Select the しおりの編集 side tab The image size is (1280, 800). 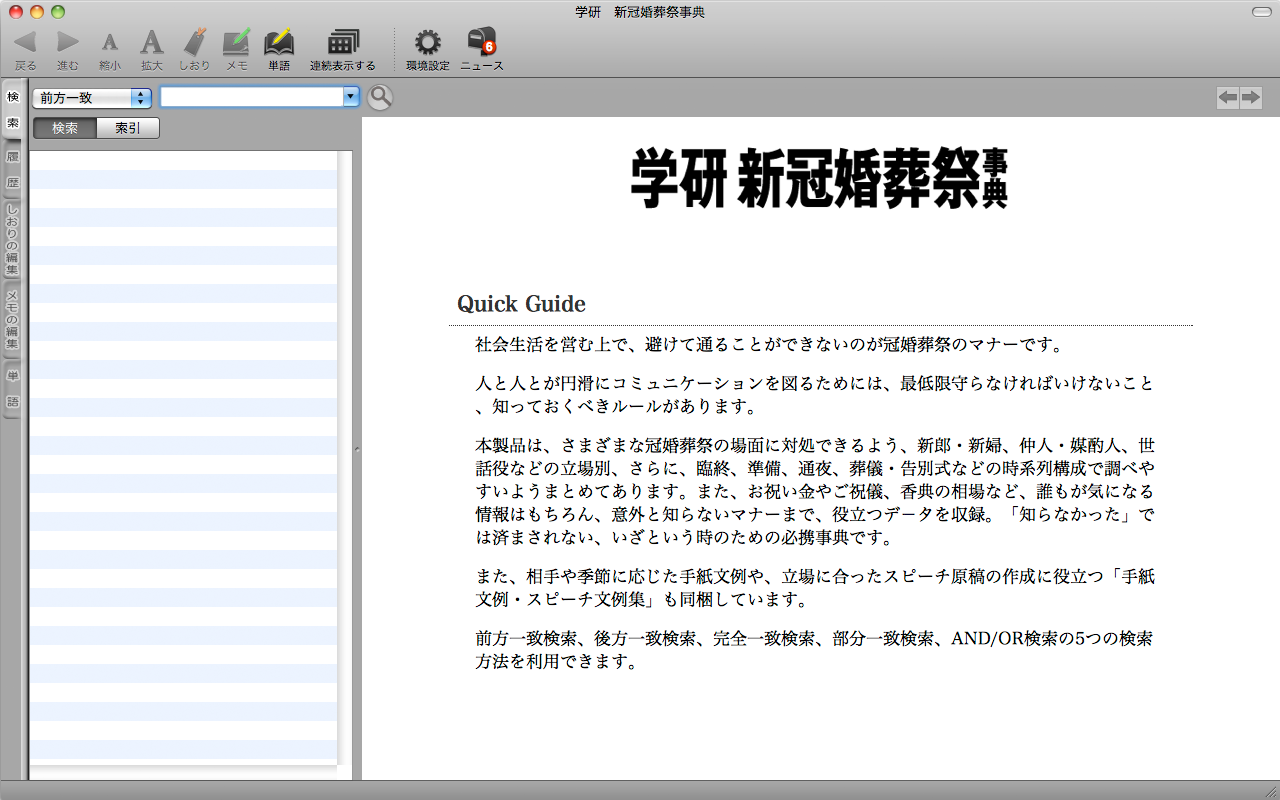13,240
